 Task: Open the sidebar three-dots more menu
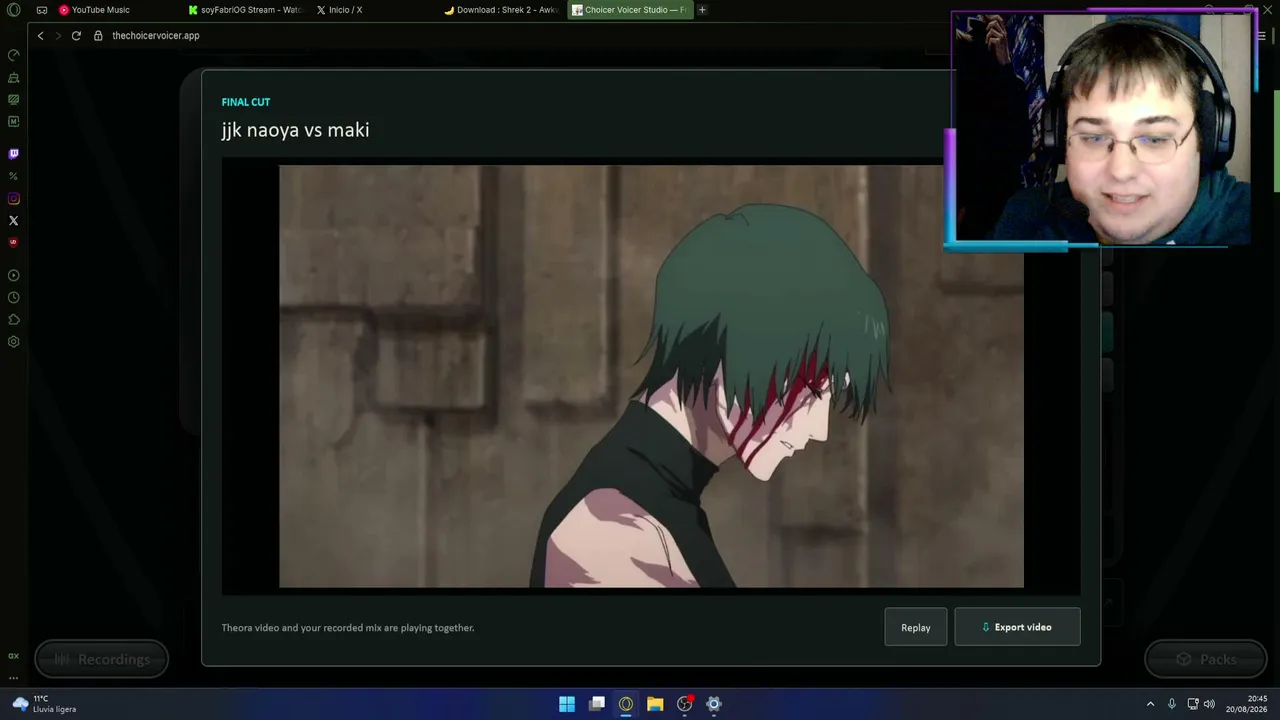[14, 677]
